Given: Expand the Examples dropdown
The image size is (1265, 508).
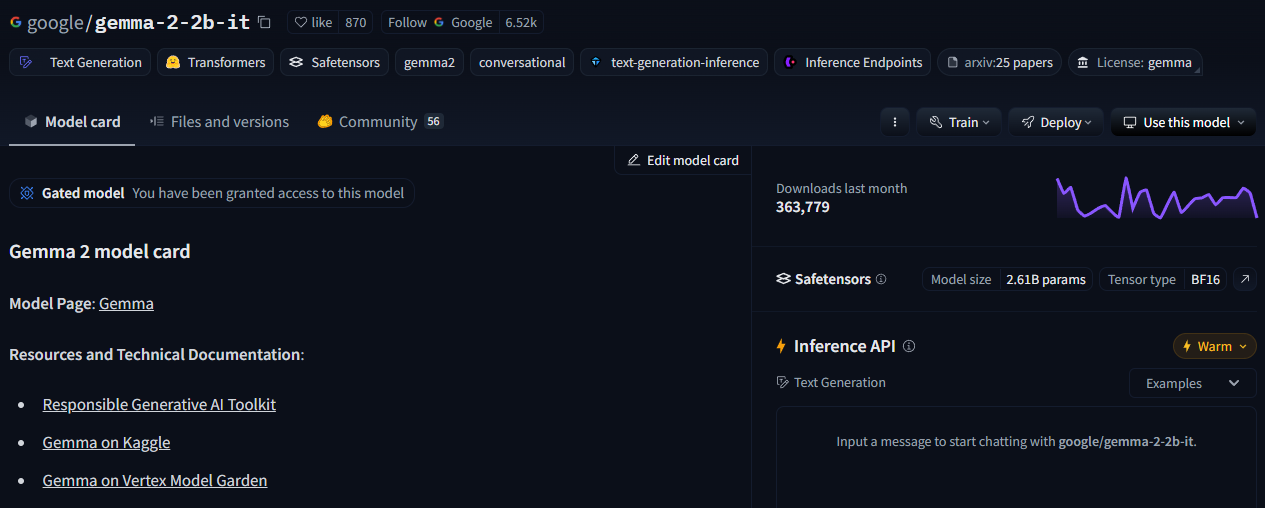Looking at the screenshot, I should 1192,383.
